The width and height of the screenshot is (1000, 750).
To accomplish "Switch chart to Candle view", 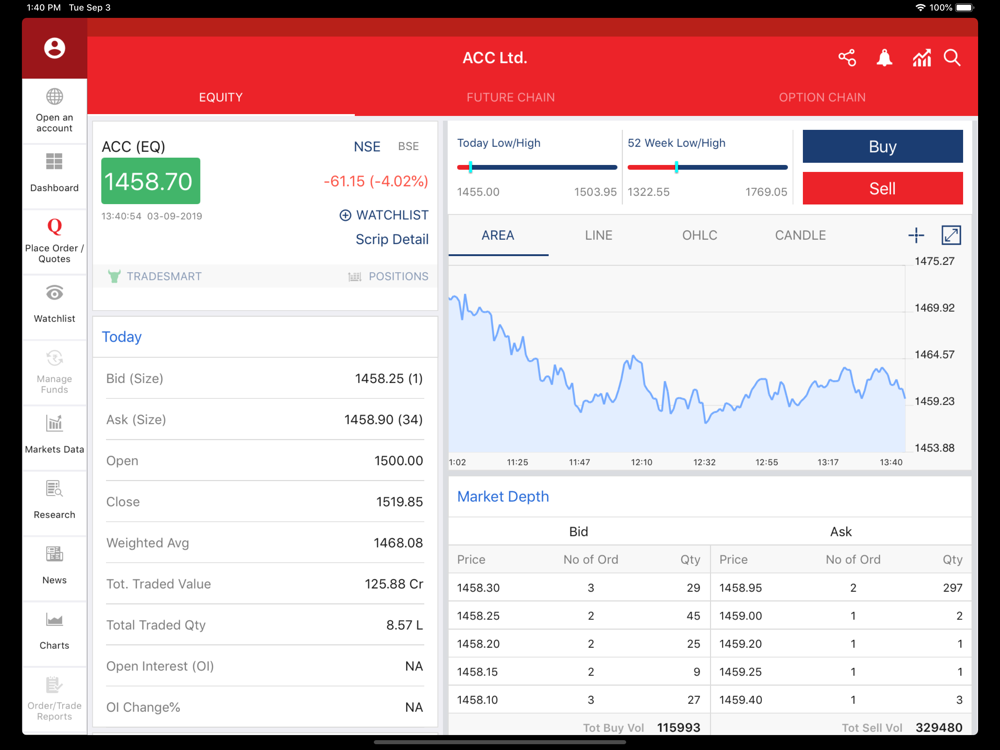I will (800, 235).
